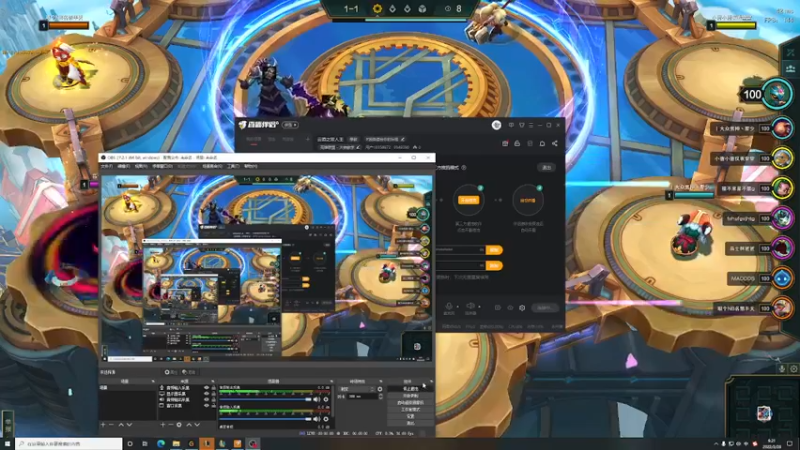This screenshot has height=450, width=800.
Task: Expand sources dock header popout icon
Action: 212,381
